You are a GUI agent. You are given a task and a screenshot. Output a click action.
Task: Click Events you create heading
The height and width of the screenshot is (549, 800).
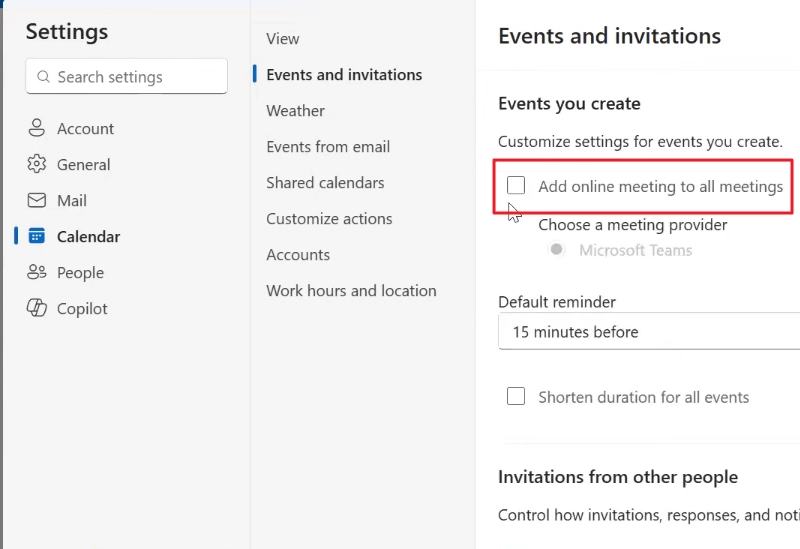click(x=569, y=104)
